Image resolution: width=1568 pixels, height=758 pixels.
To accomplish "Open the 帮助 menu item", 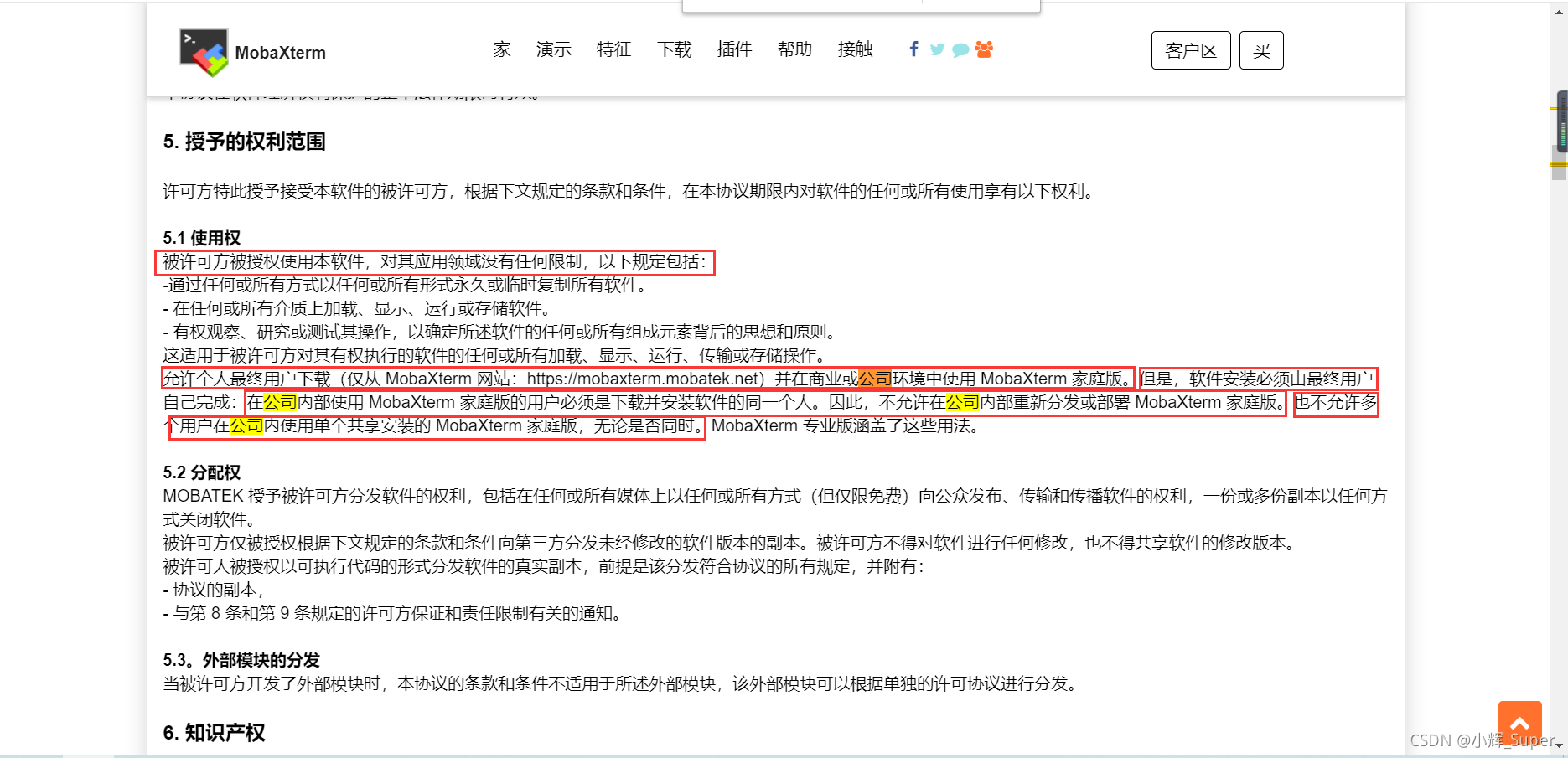I will click(x=795, y=49).
